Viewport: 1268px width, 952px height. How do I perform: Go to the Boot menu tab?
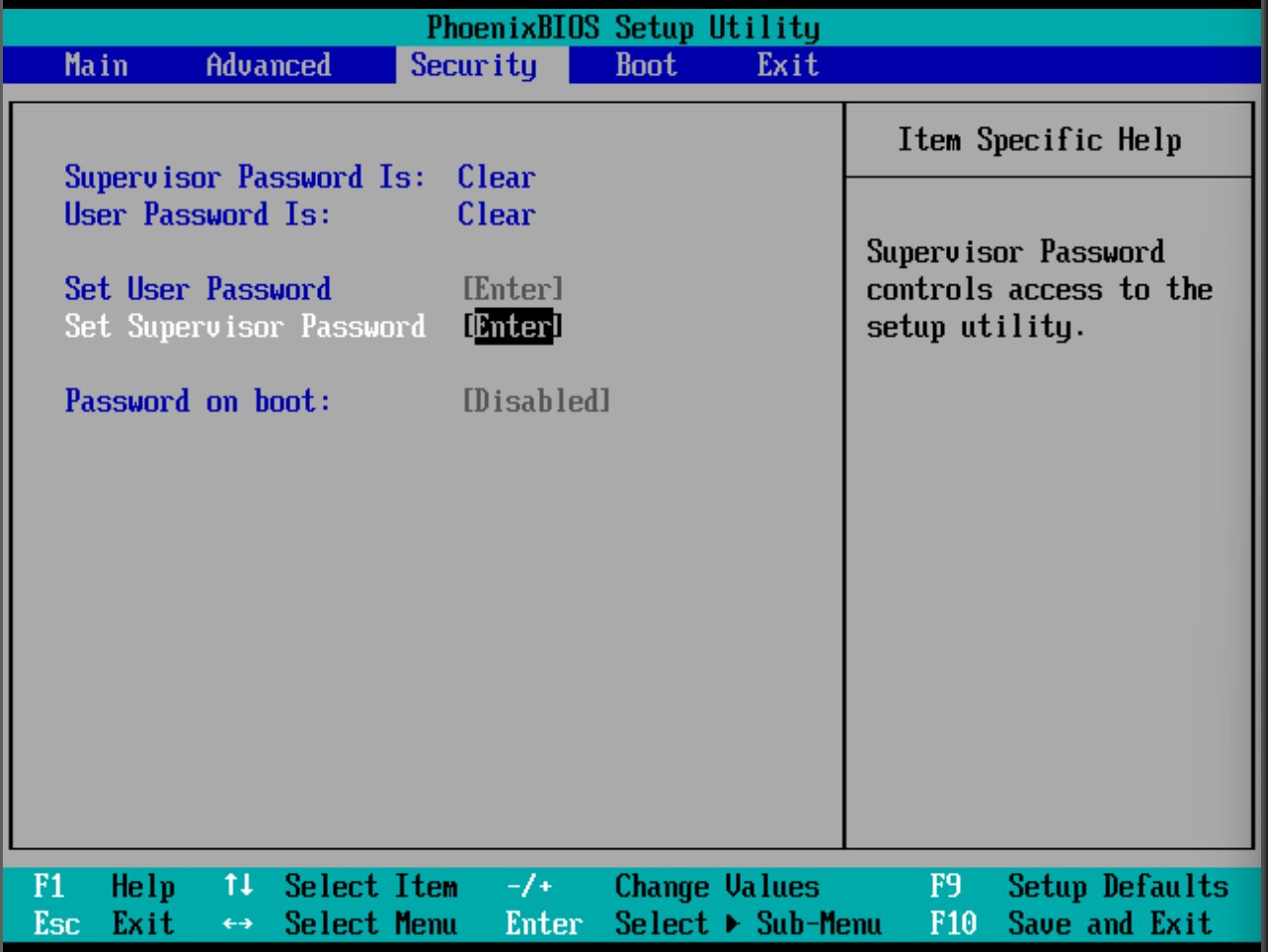pos(646,65)
